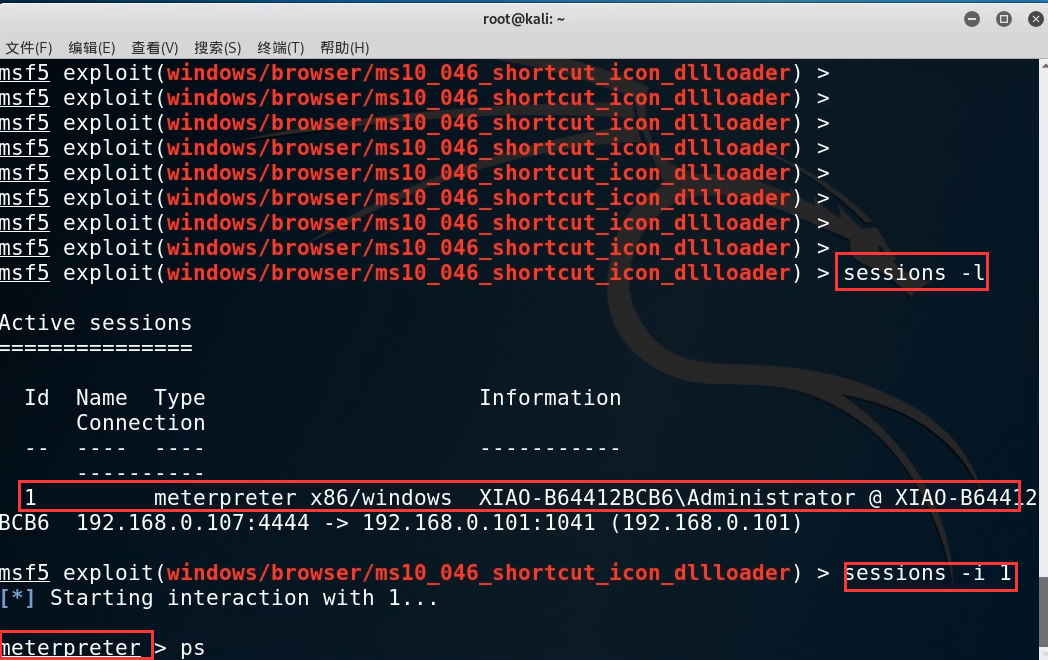Click the 'root@kali: ~' window title
Viewport: 1048px width, 660px height.
(x=524, y=19)
